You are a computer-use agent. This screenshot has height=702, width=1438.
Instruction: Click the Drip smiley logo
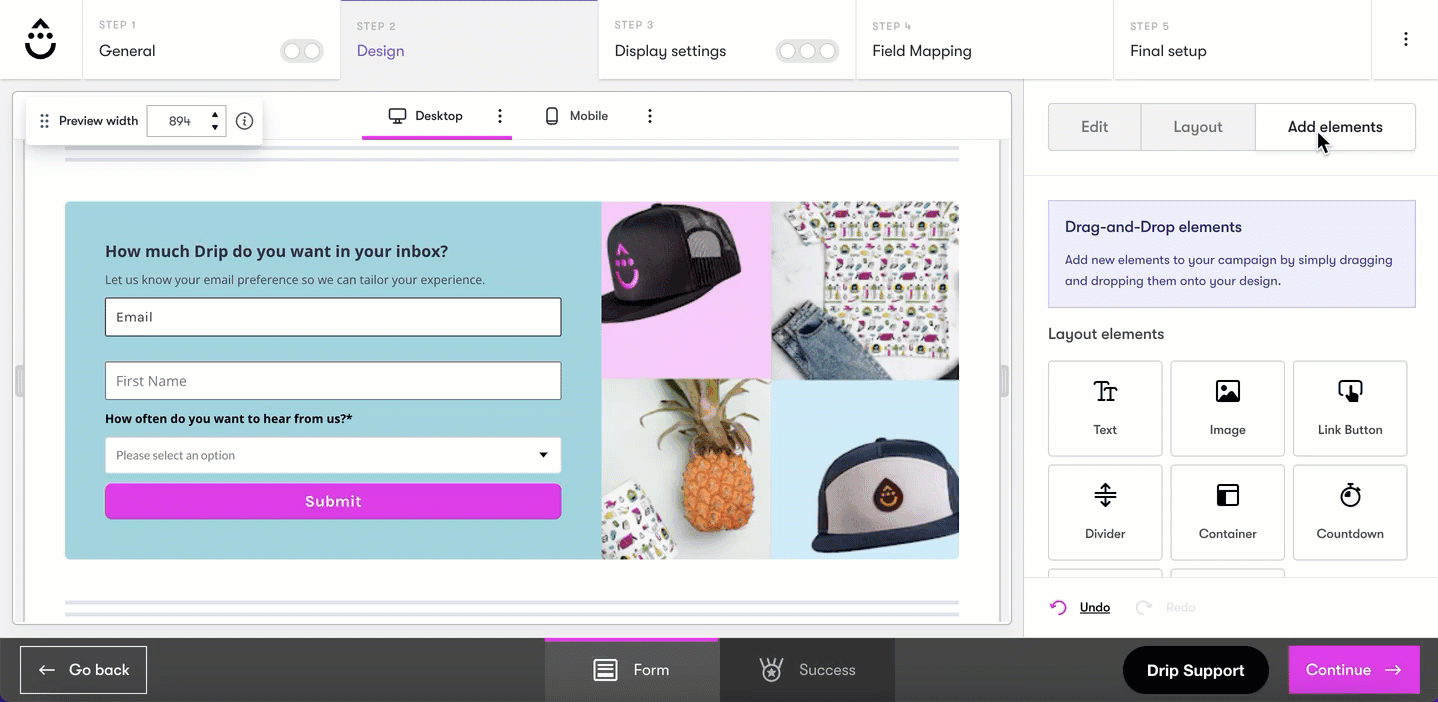click(x=41, y=39)
